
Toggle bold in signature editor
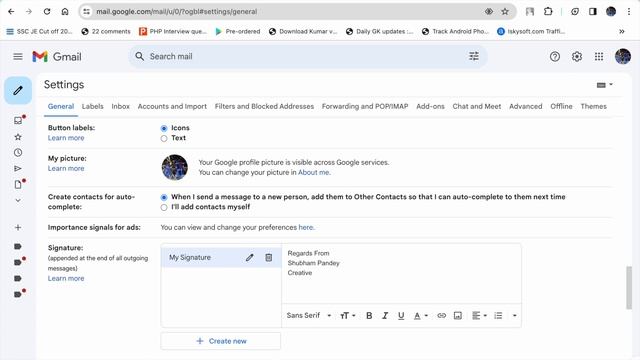pyautogui.click(x=369, y=316)
